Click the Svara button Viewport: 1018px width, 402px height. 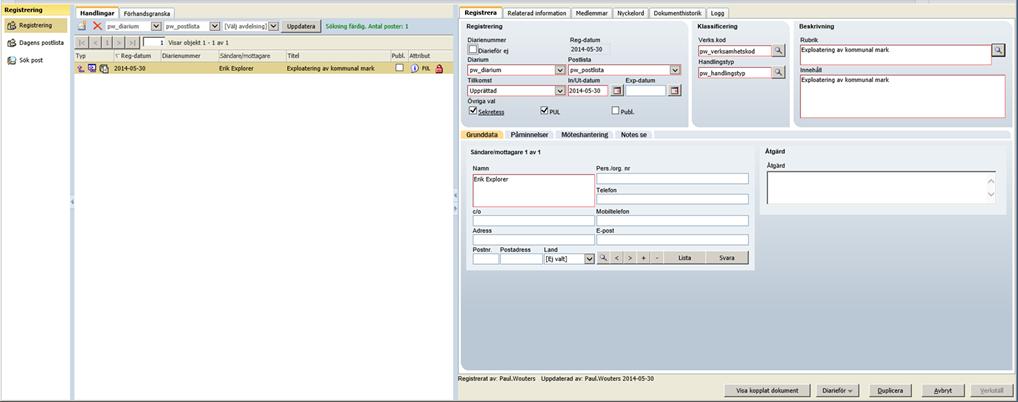click(726, 258)
